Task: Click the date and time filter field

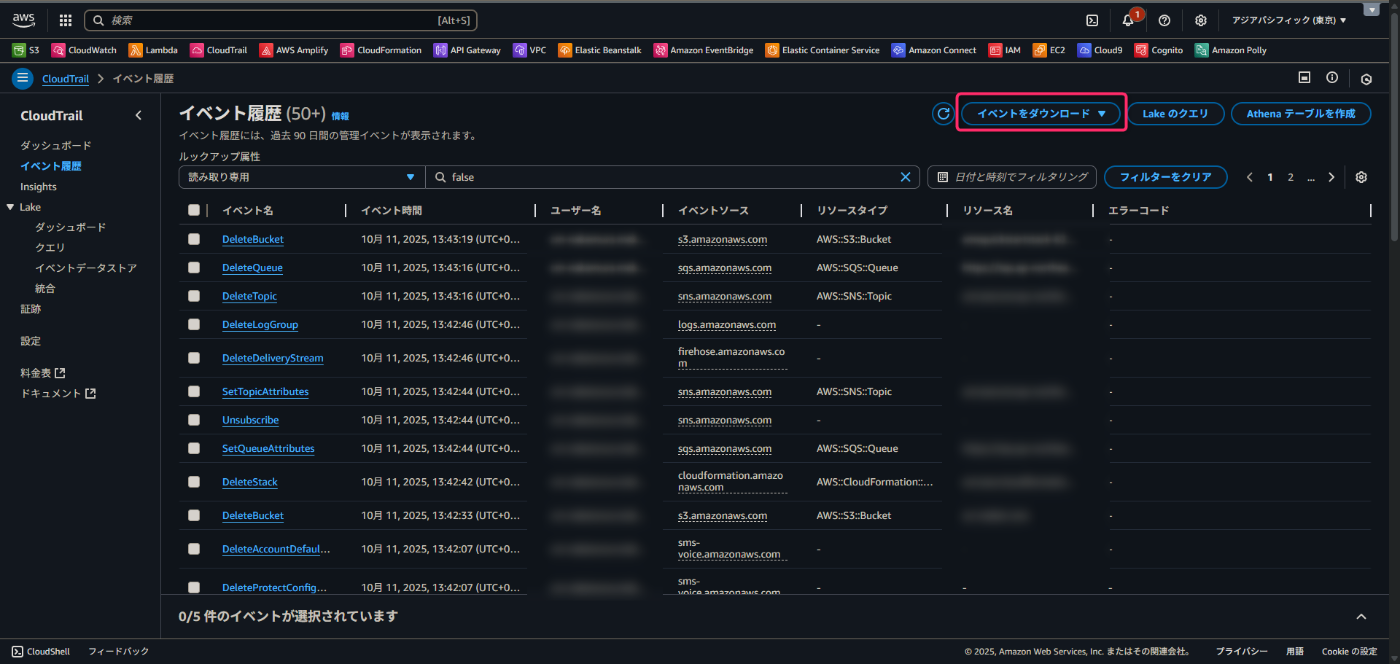Action: tap(1012, 177)
